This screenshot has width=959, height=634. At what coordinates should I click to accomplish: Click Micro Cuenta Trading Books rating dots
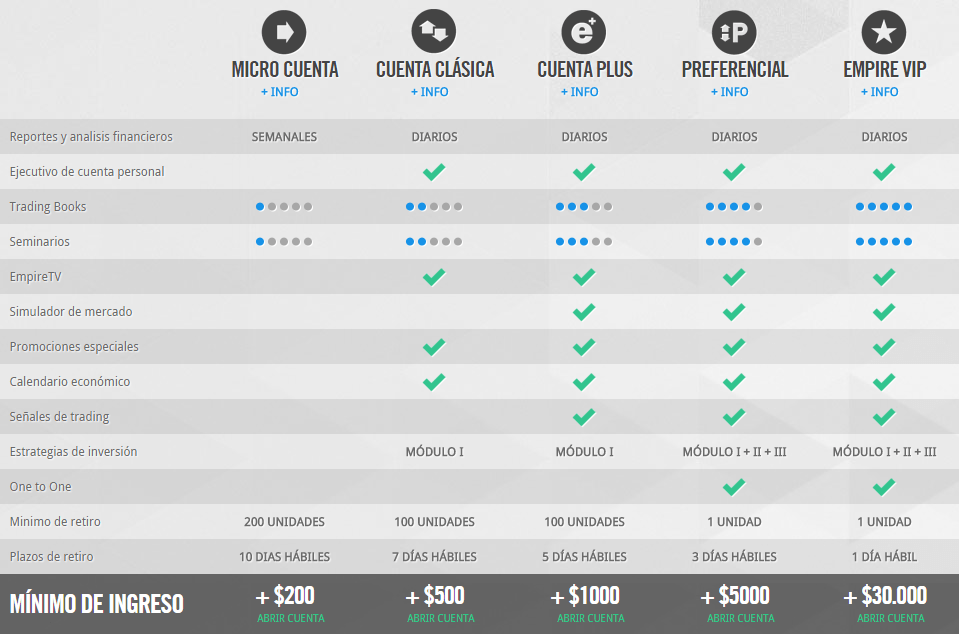[284, 207]
